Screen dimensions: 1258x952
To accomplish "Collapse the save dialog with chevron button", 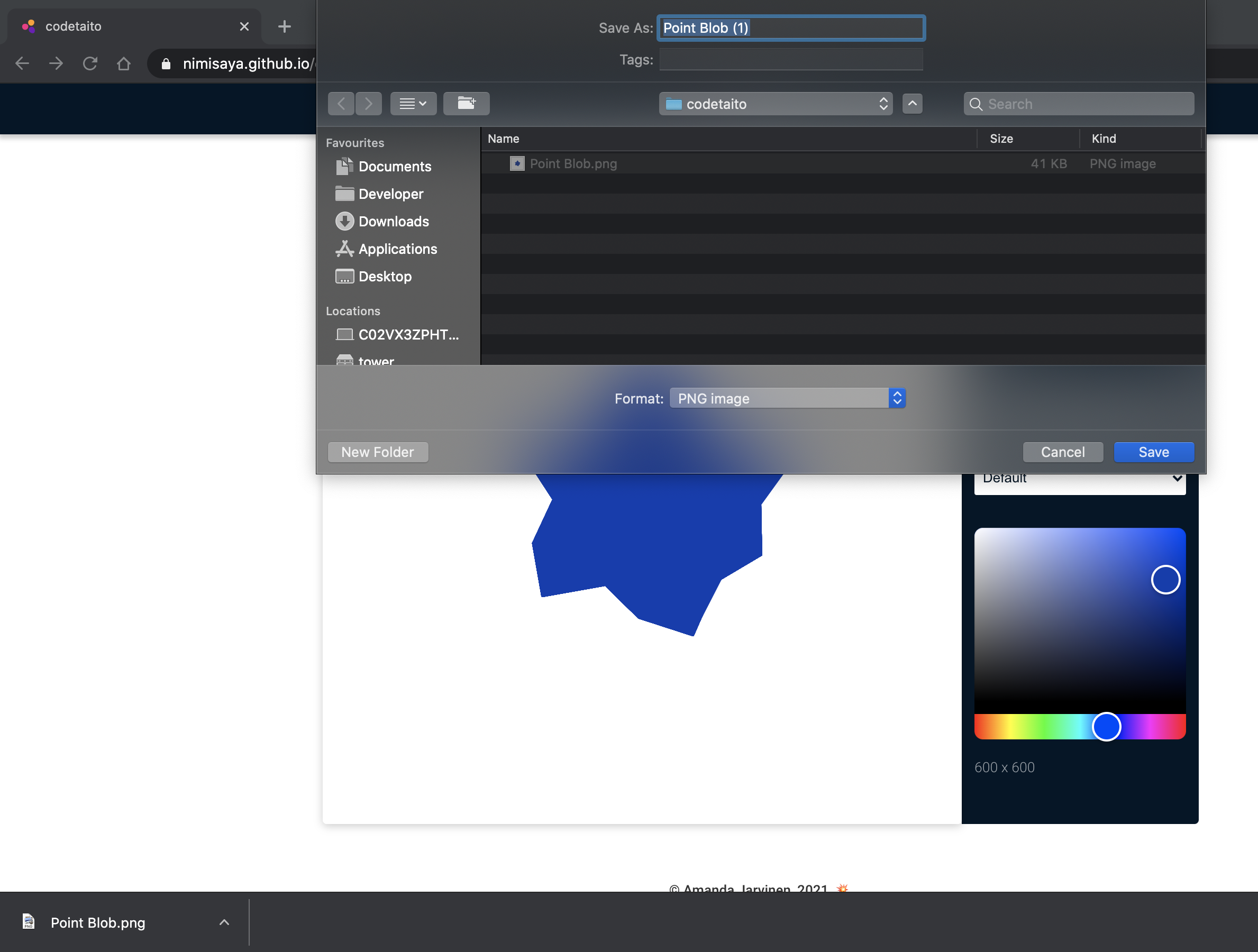I will pyautogui.click(x=912, y=104).
